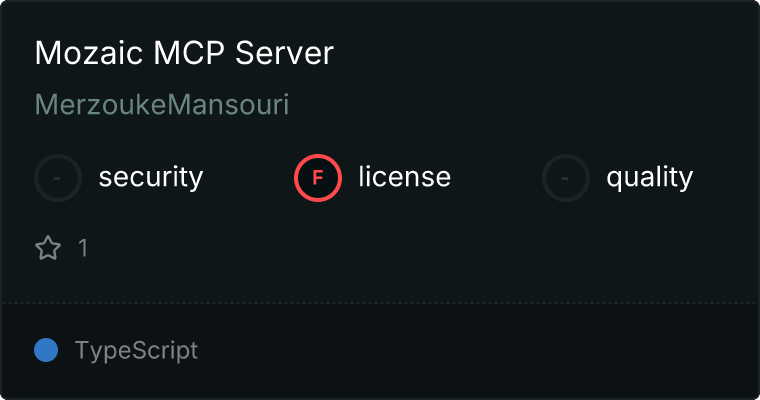The height and width of the screenshot is (400, 760).
Task: Click the dash inside the security circle
Action: (57, 178)
